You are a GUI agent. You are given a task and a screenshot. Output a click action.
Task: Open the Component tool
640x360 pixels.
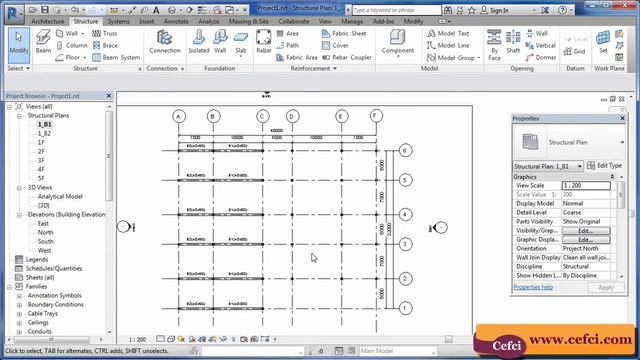[x=398, y=42]
